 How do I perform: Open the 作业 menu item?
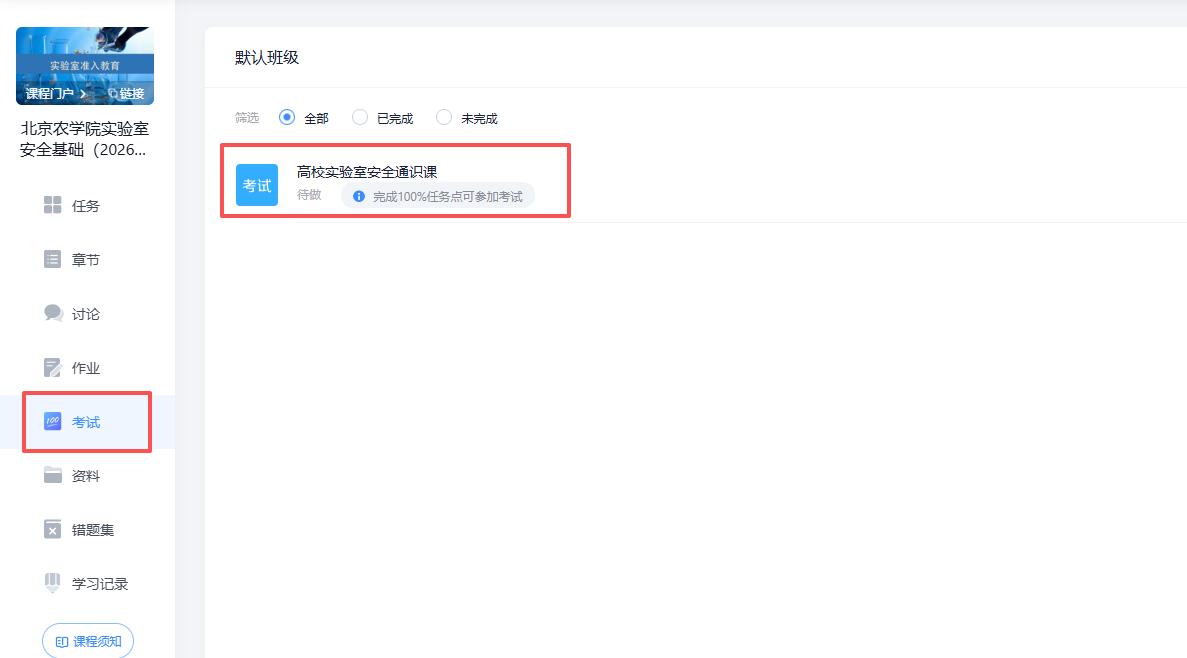click(86, 368)
